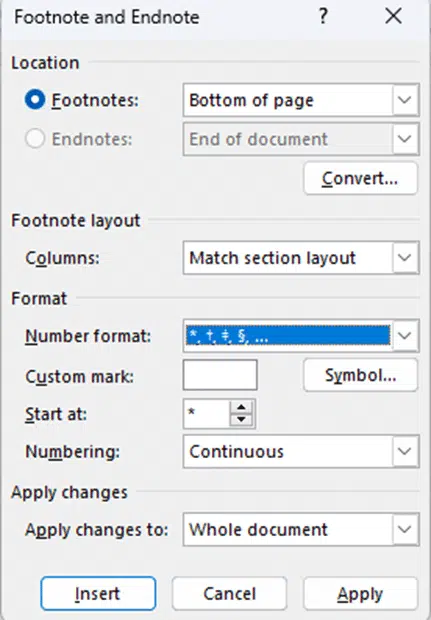The width and height of the screenshot is (431, 620).
Task: Click the Insert button
Action: pos(98,594)
